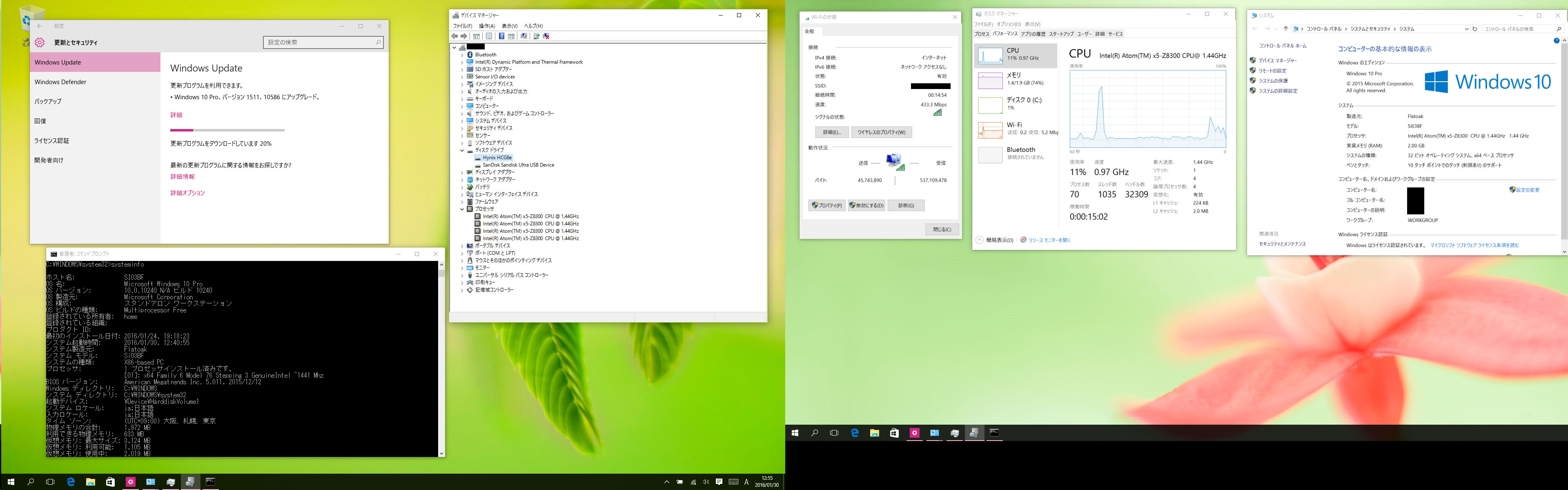The width and height of the screenshot is (1568, 490).
Task: Open File Explorer from the left taskbar
Action: coord(90,482)
